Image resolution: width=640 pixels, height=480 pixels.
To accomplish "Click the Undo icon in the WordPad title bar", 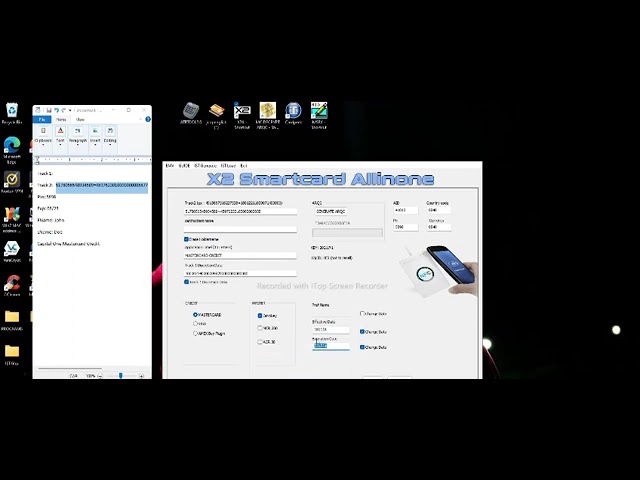I will [x=56, y=110].
